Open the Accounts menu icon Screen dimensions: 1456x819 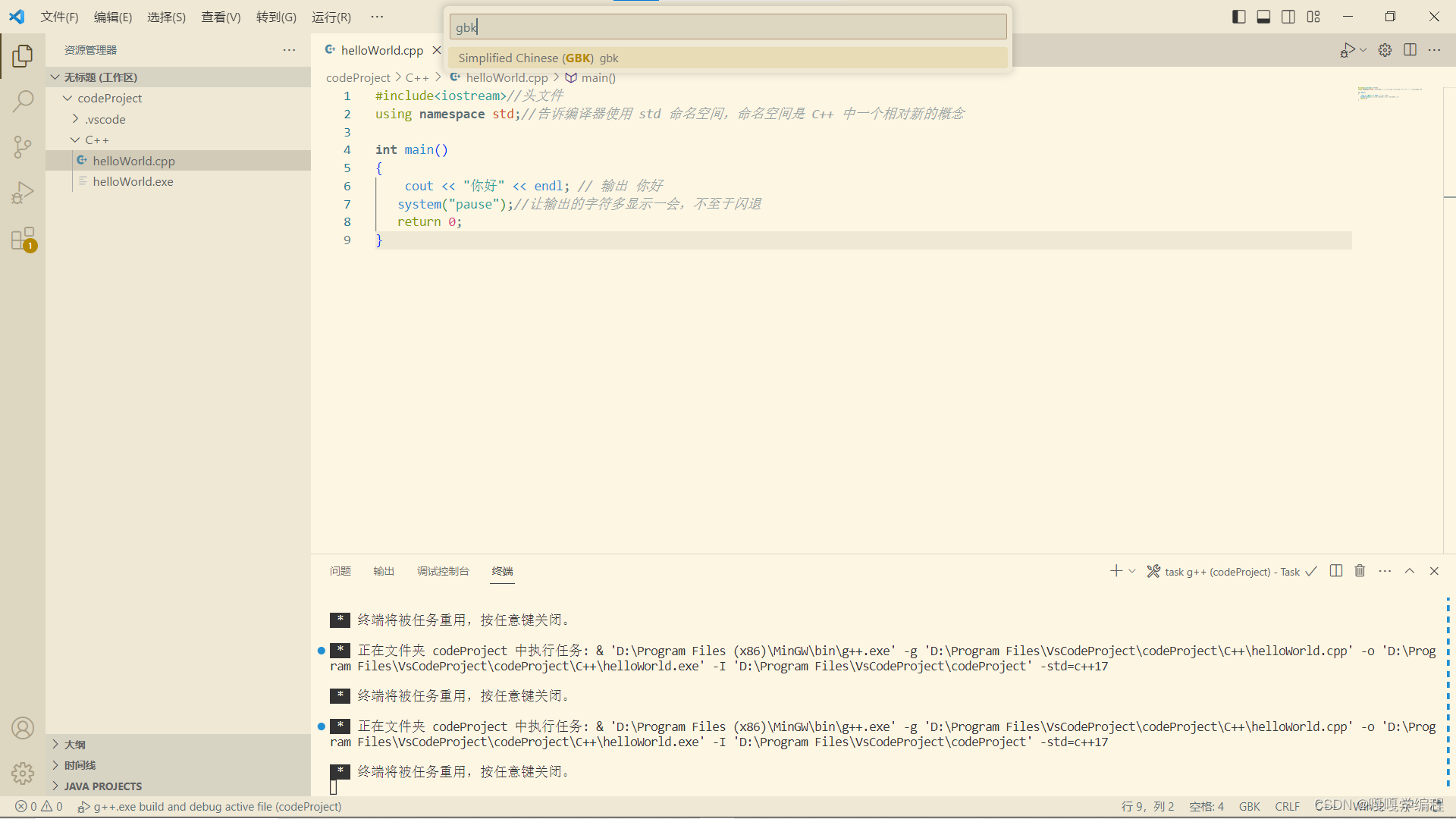click(23, 728)
